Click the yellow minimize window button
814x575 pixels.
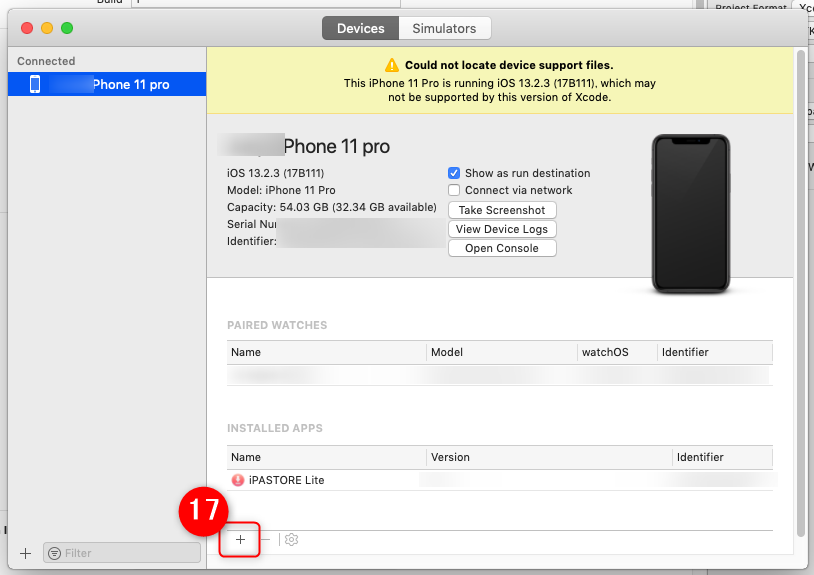coord(47,28)
